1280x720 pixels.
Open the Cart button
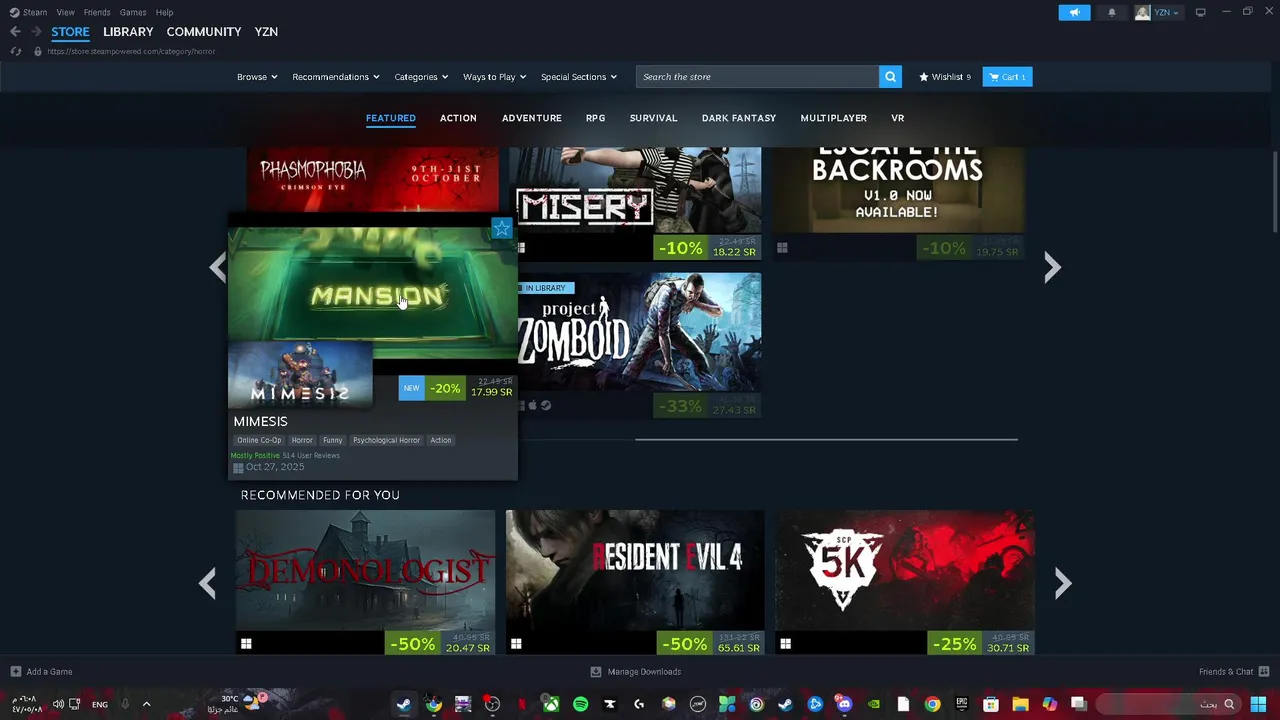click(x=1007, y=77)
